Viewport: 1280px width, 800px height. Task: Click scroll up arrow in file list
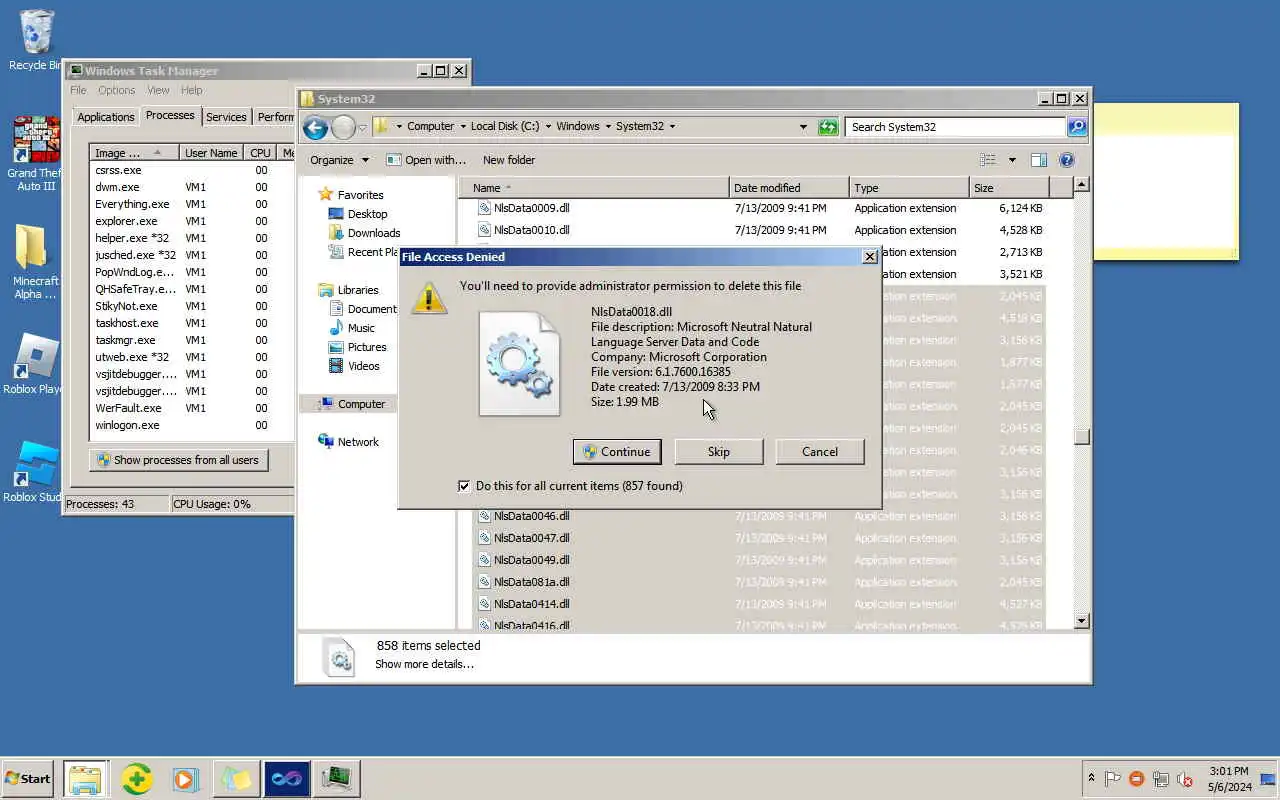click(x=1081, y=185)
